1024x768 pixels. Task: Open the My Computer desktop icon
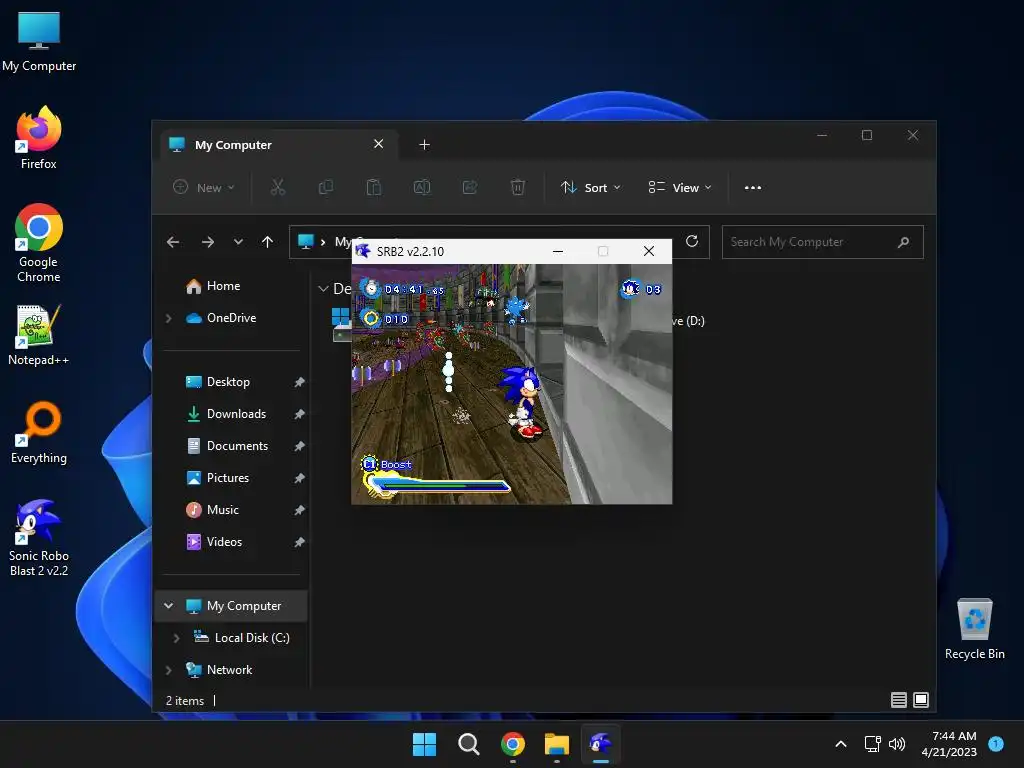[x=39, y=42]
